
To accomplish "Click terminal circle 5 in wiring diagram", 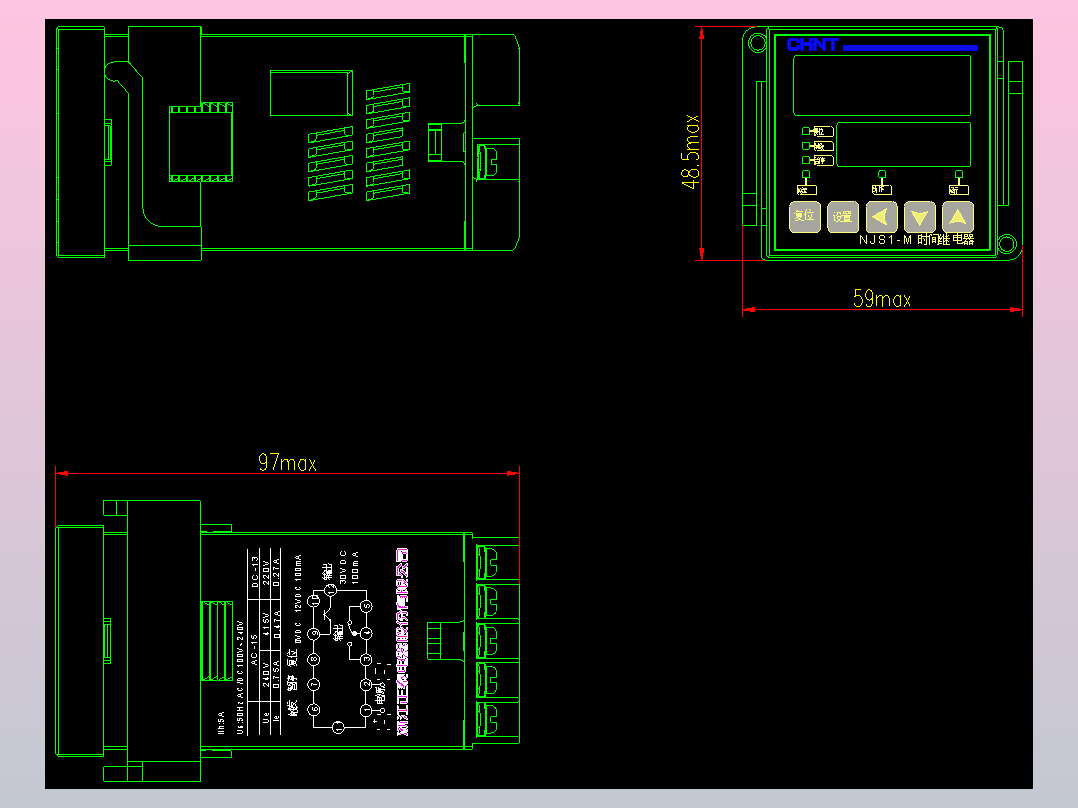I will coord(366,606).
